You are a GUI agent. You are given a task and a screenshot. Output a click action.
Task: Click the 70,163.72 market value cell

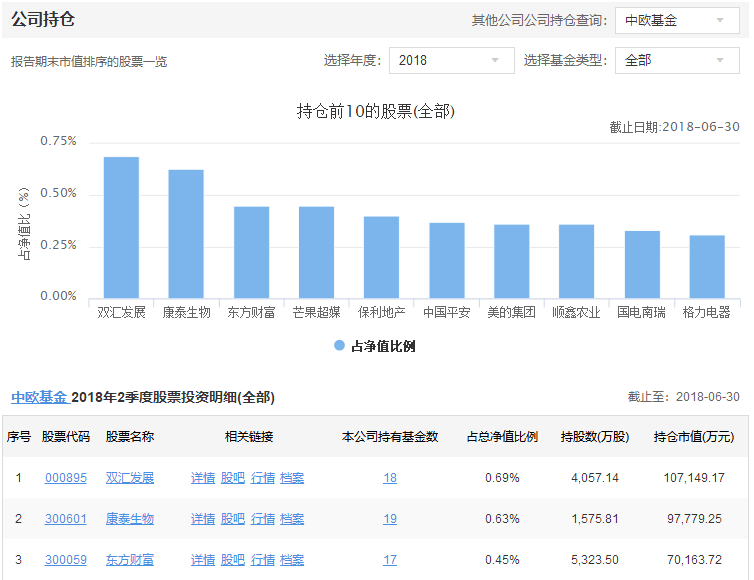click(694, 560)
